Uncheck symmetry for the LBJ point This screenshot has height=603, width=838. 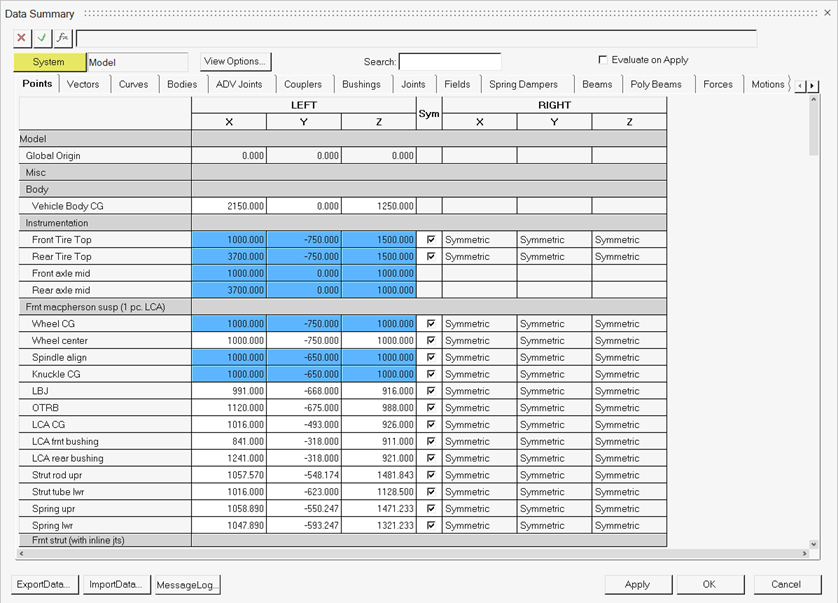point(429,391)
